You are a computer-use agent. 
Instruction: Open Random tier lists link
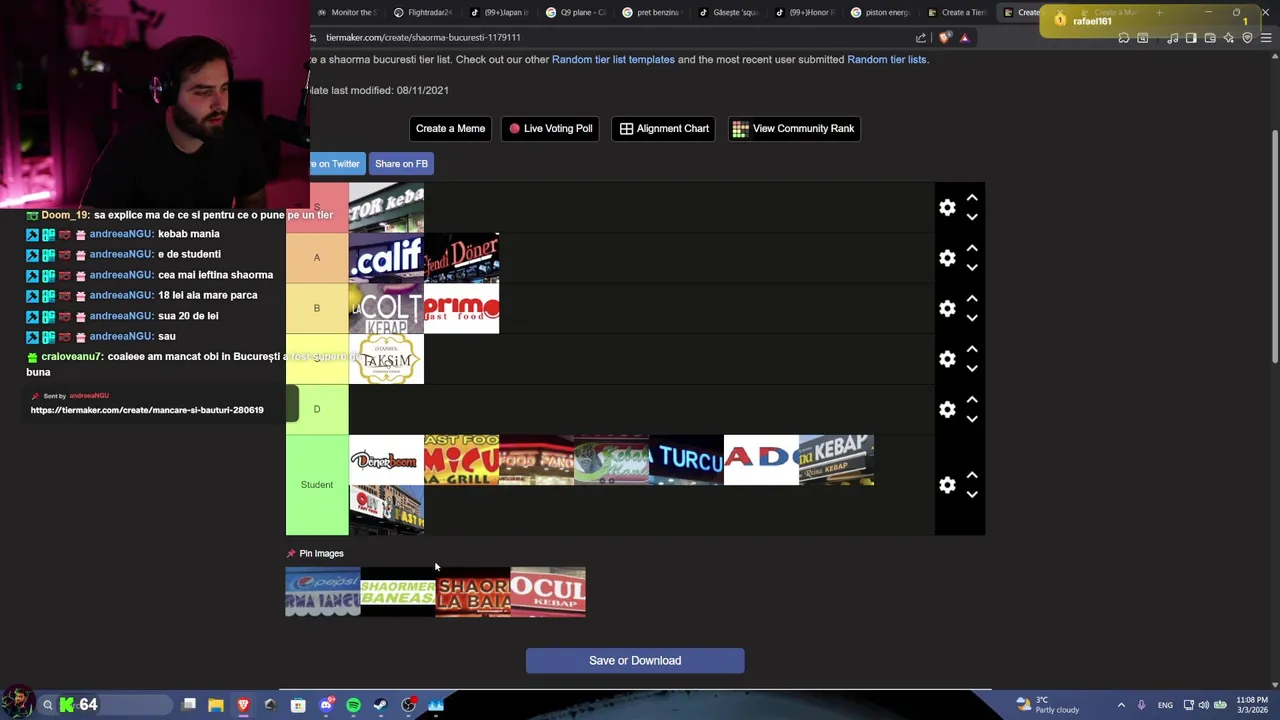[x=886, y=59]
